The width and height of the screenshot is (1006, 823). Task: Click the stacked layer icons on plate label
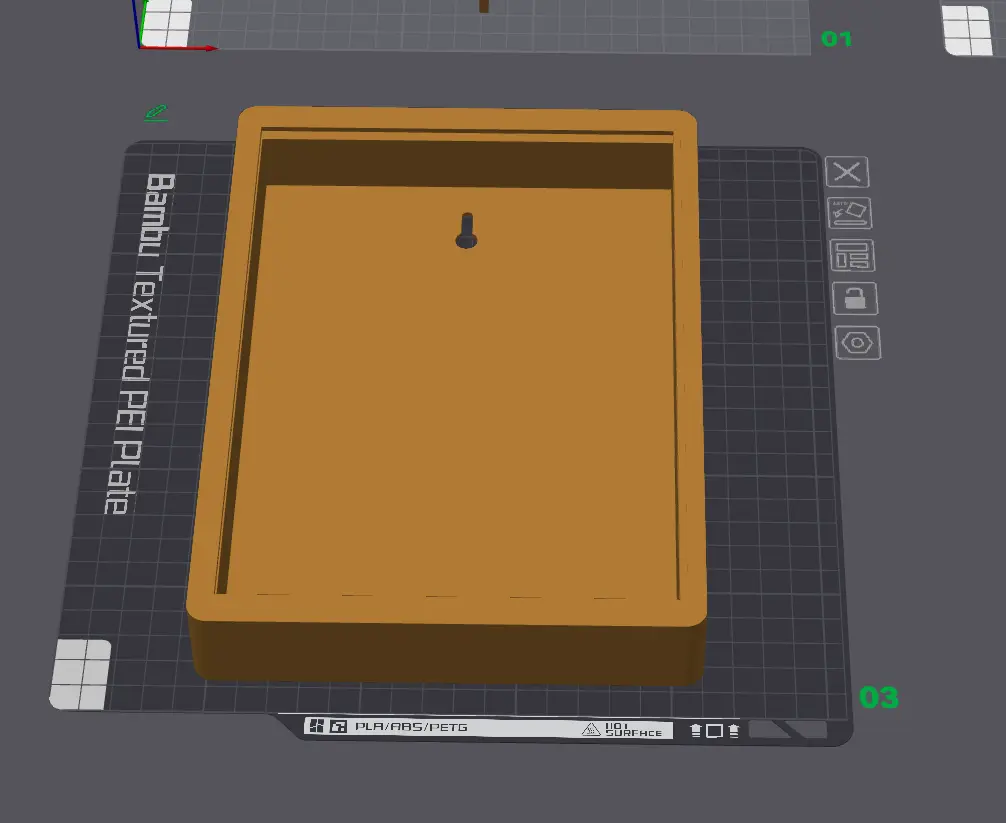pyautogui.click(x=714, y=731)
